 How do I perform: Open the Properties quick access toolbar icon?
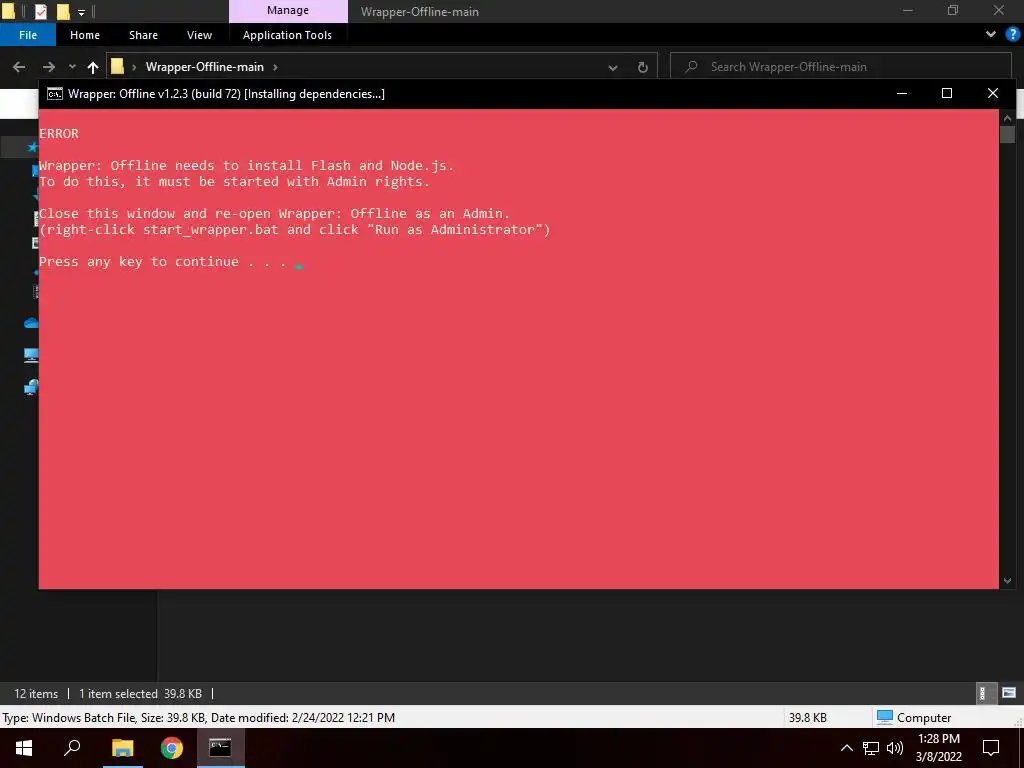click(x=40, y=11)
